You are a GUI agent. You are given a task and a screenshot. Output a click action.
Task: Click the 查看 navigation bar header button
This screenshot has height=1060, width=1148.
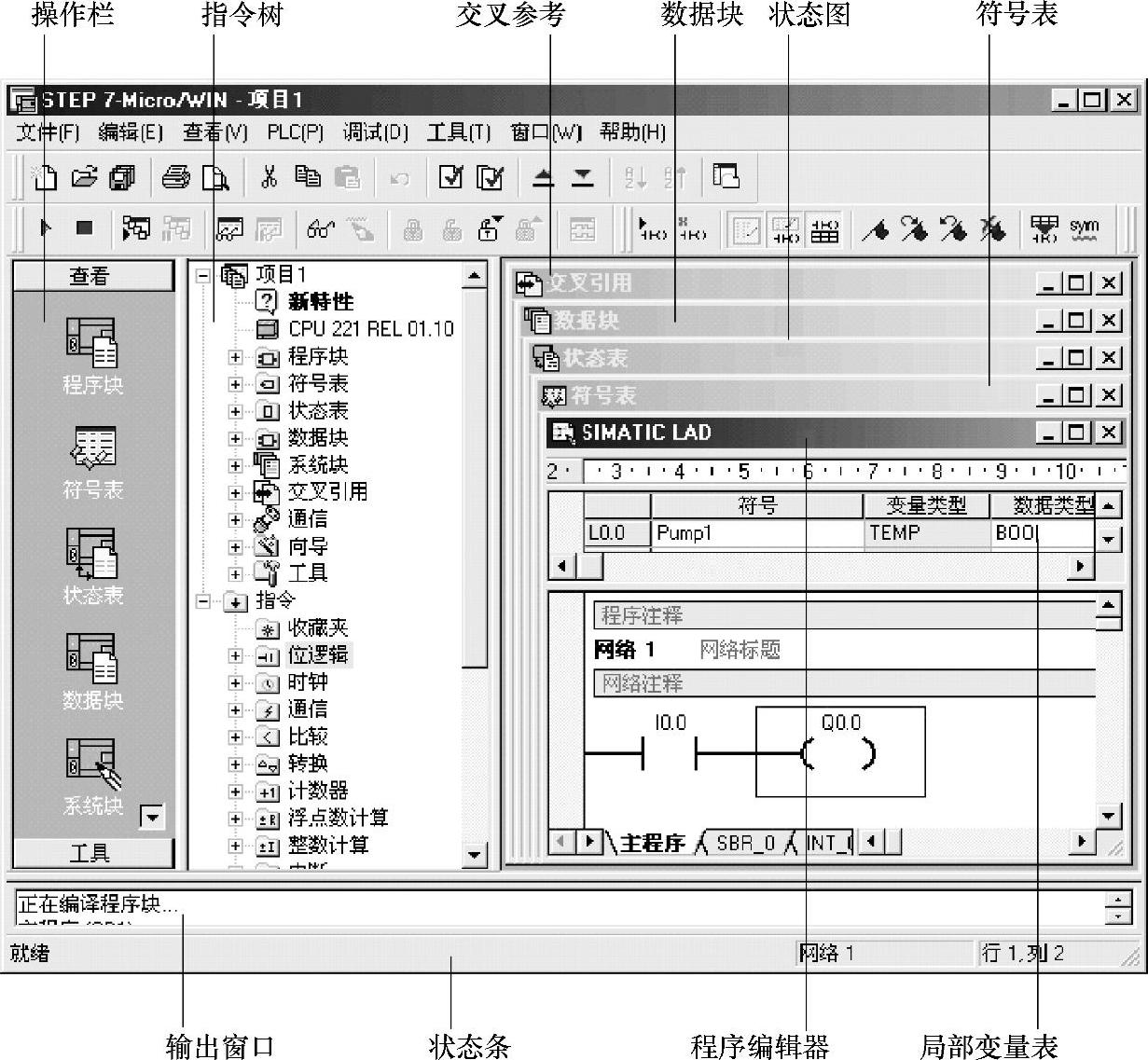pyautogui.click(x=92, y=276)
